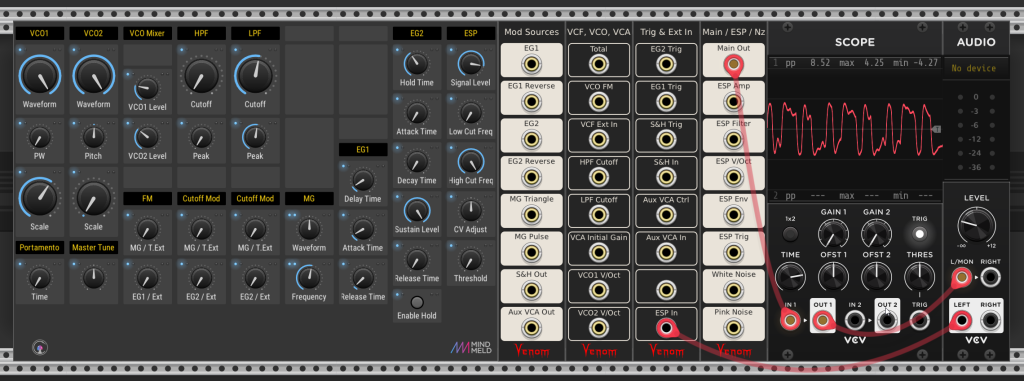This screenshot has height=381, width=1024.
Task: Click the Portamento Time knob
Action: point(40,278)
